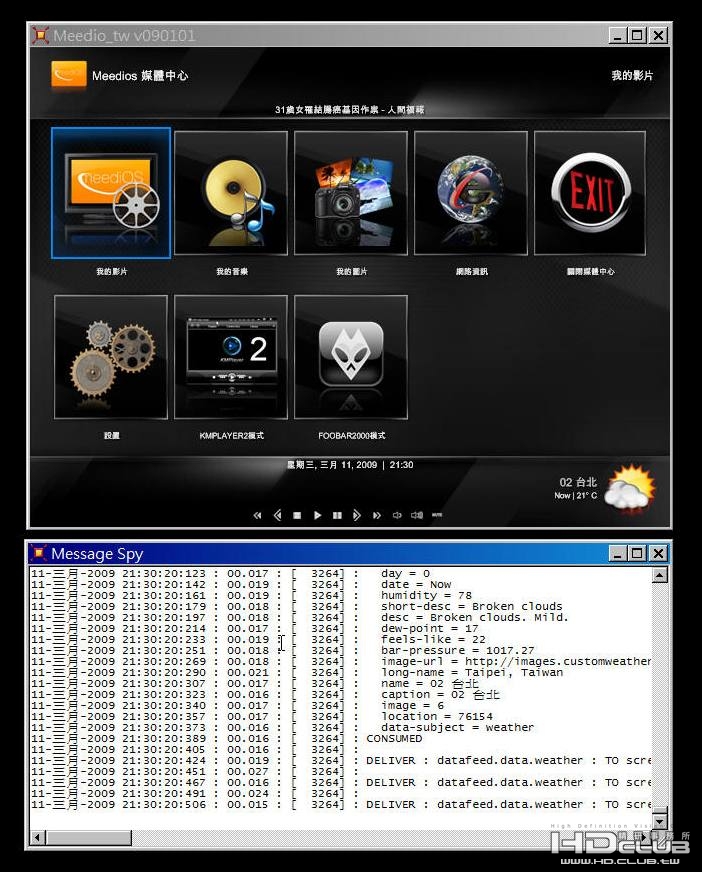Click the Meedios 媒體中心 title text

point(140,76)
